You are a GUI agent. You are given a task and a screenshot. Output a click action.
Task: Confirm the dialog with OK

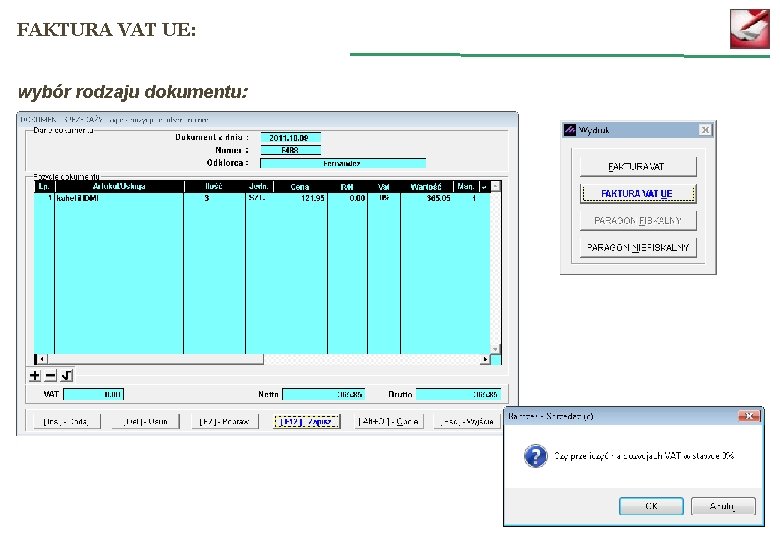[x=651, y=506]
